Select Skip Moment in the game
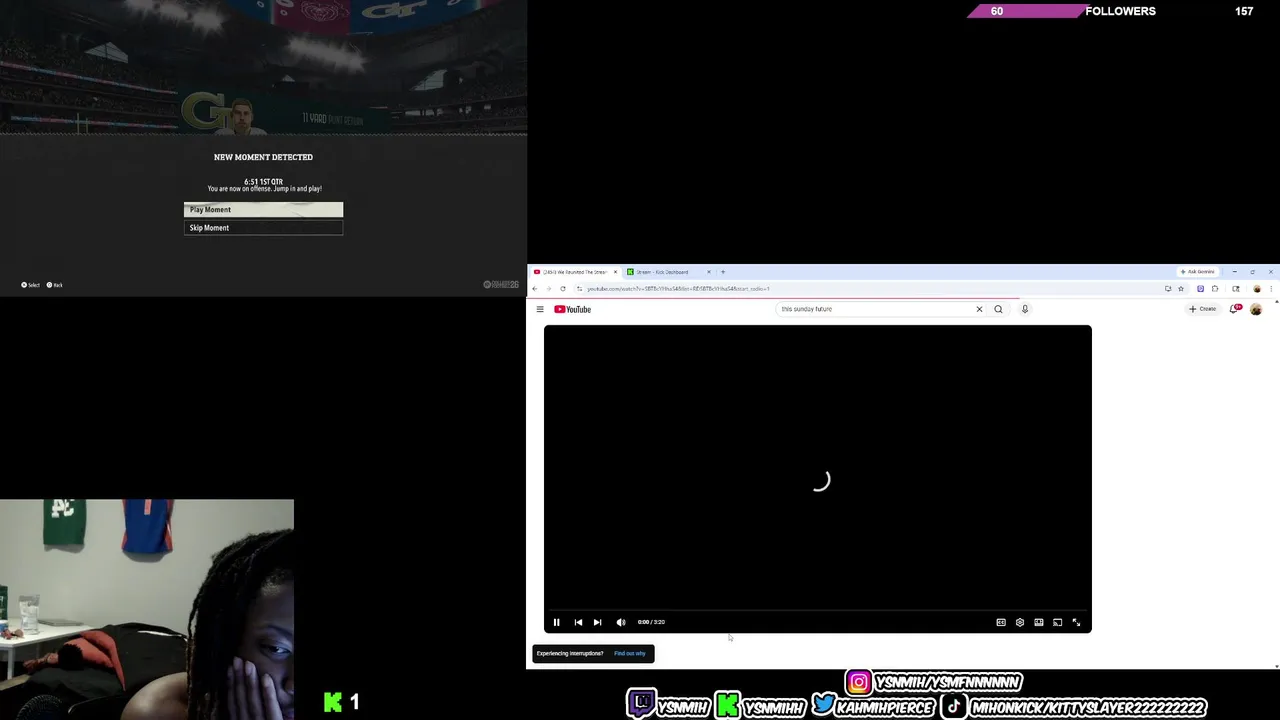The width and height of the screenshot is (1280, 720). [263, 228]
